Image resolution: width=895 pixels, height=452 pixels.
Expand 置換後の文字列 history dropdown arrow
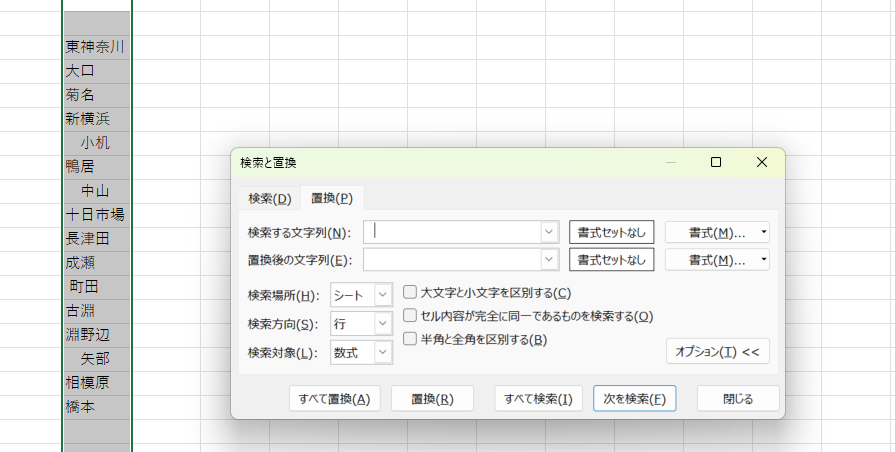coord(549,260)
